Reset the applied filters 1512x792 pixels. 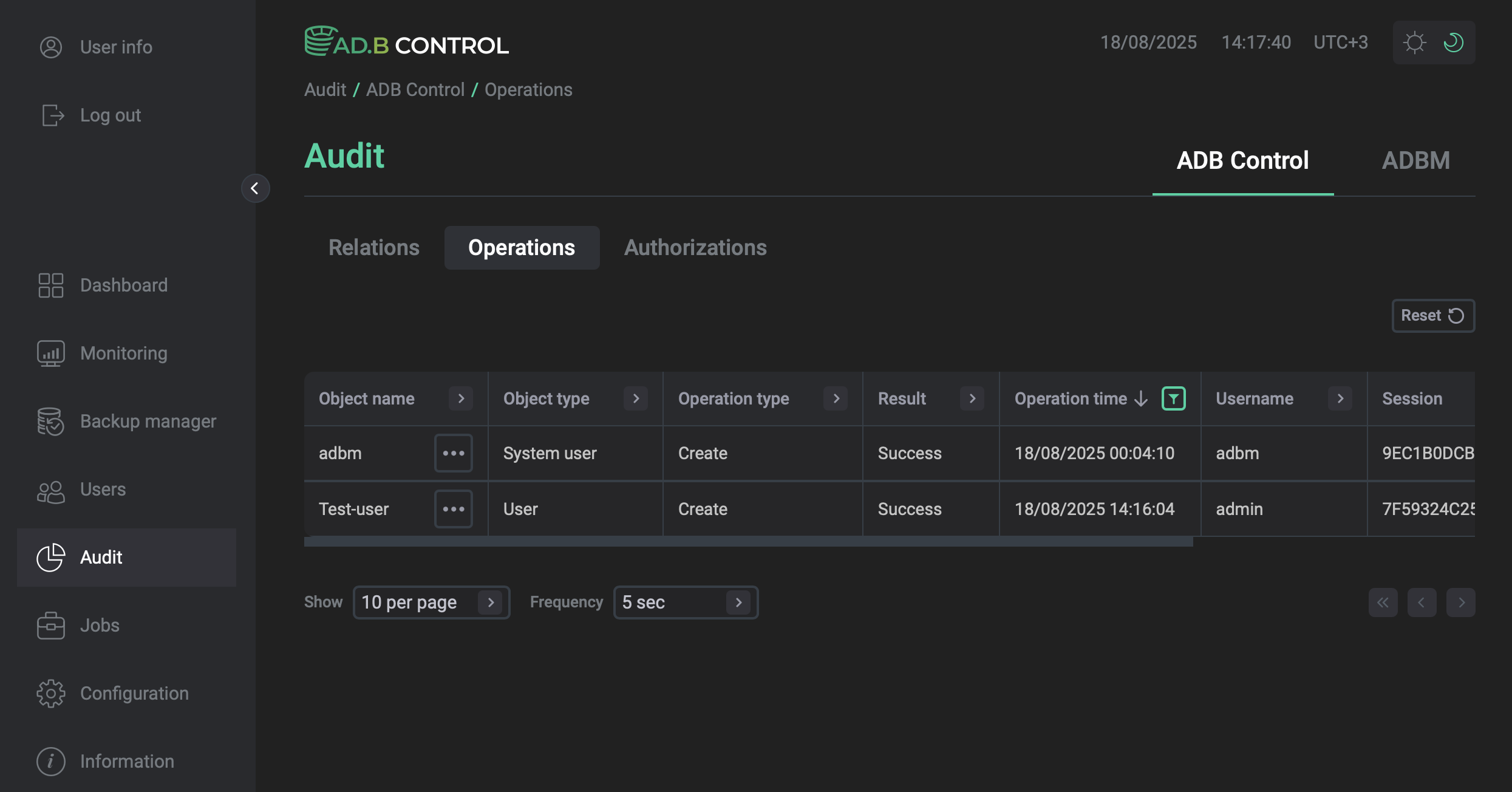tap(1433, 315)
